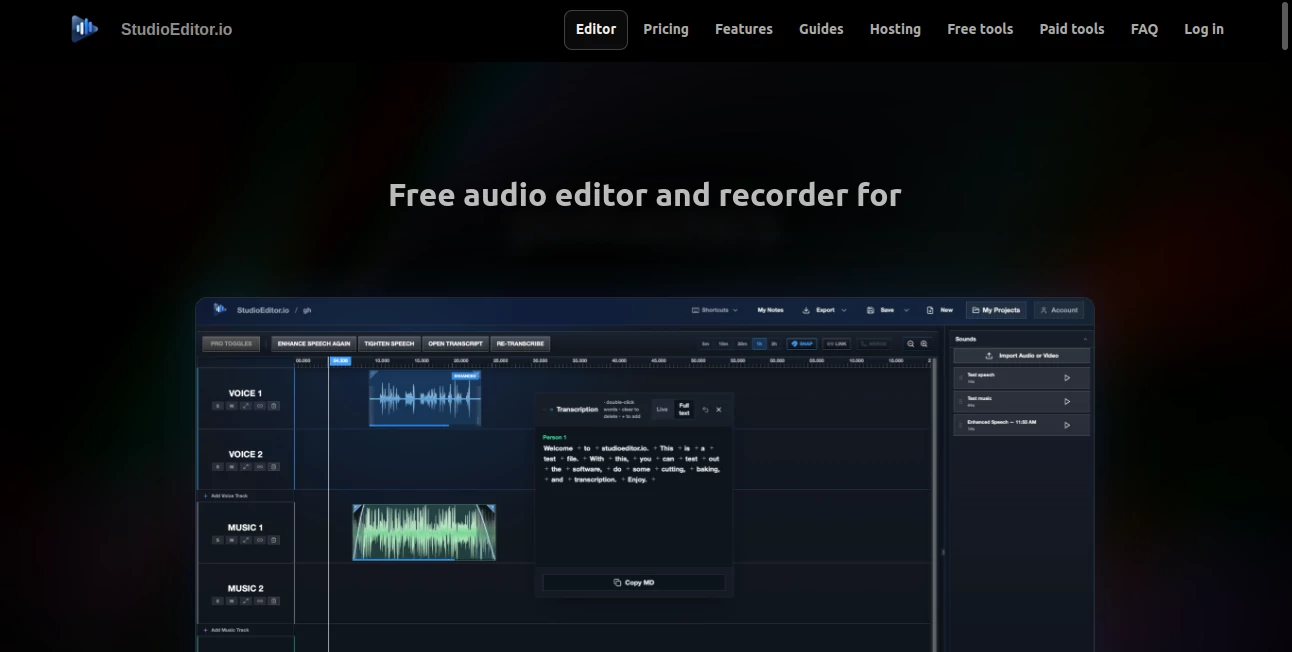Click the zoom in magnifier icon

click(x=924, y=344)
